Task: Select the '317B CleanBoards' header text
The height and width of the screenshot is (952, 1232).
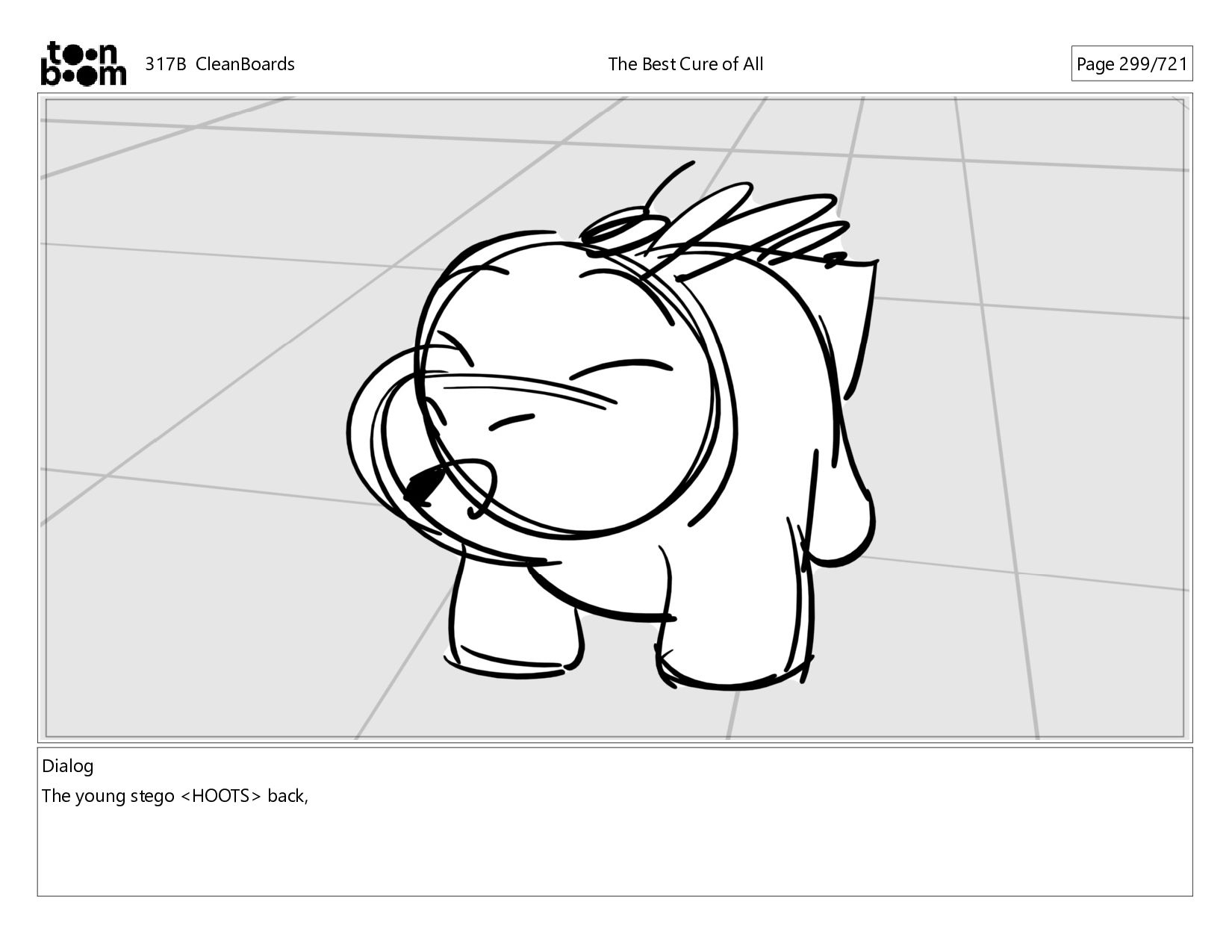Action: pos(220,64)
